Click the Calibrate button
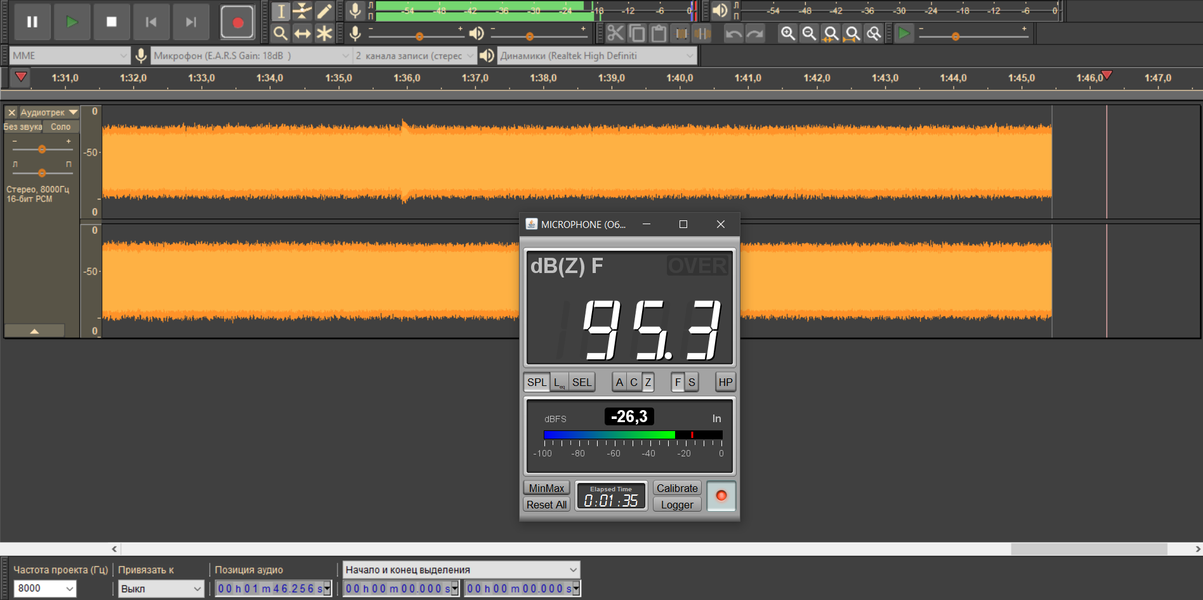The image size is (1203, 600). pos(677,488)
